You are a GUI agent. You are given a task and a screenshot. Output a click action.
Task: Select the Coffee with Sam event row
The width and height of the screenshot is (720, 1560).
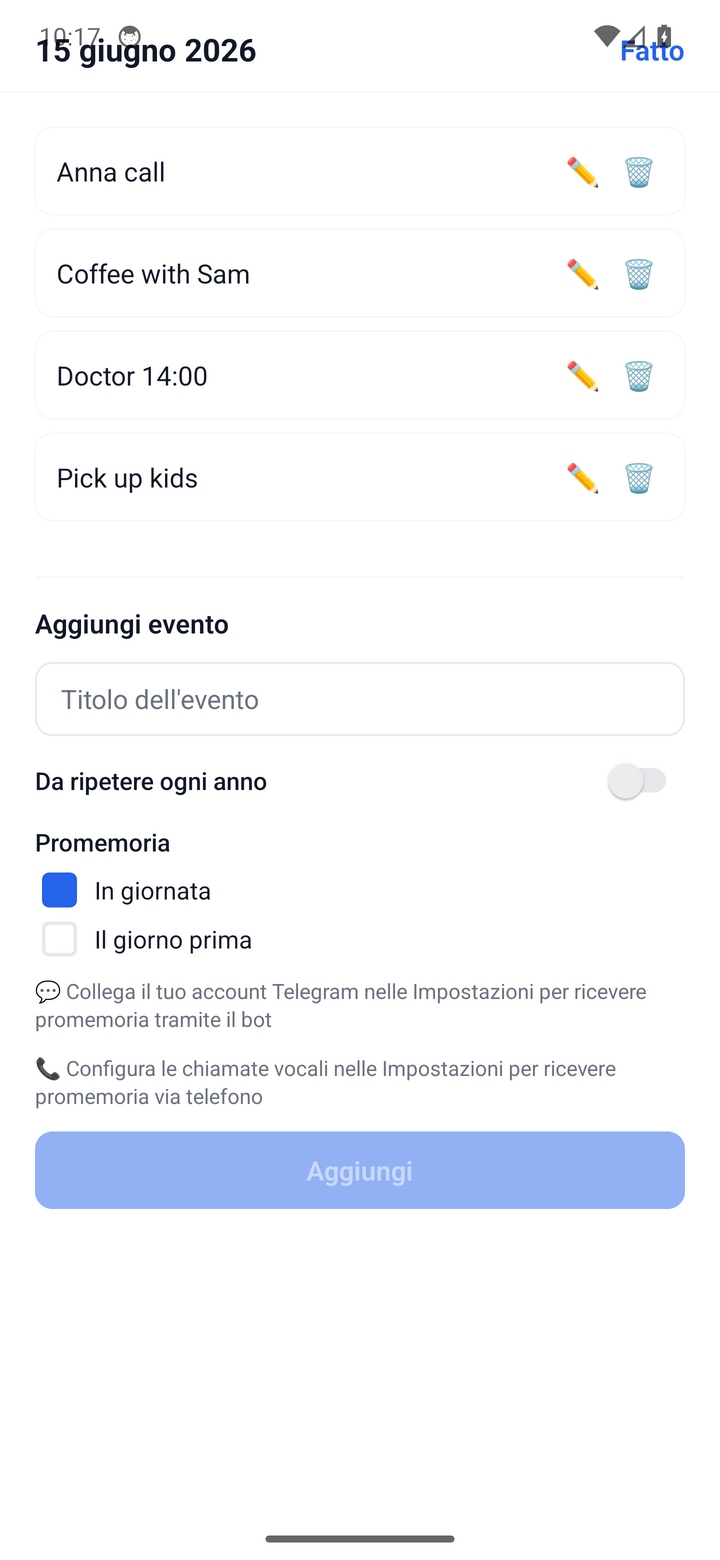360,273
